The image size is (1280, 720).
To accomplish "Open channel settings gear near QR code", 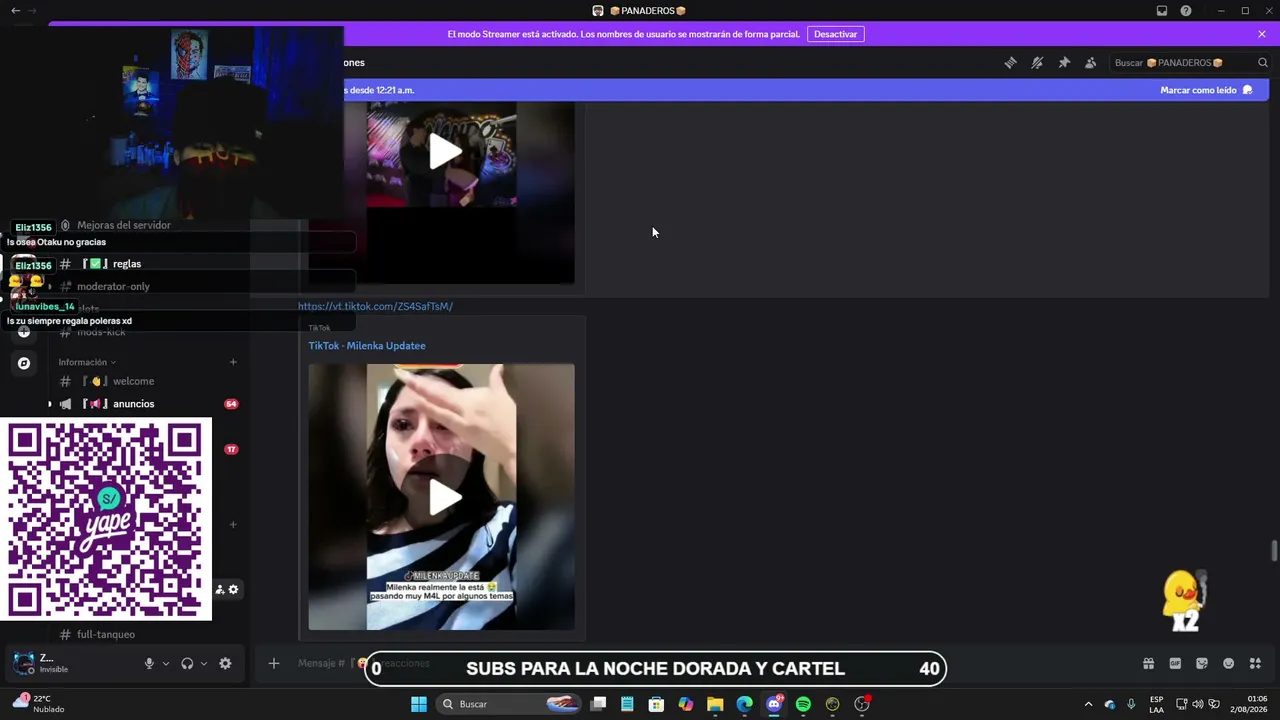I will (234, 590).
